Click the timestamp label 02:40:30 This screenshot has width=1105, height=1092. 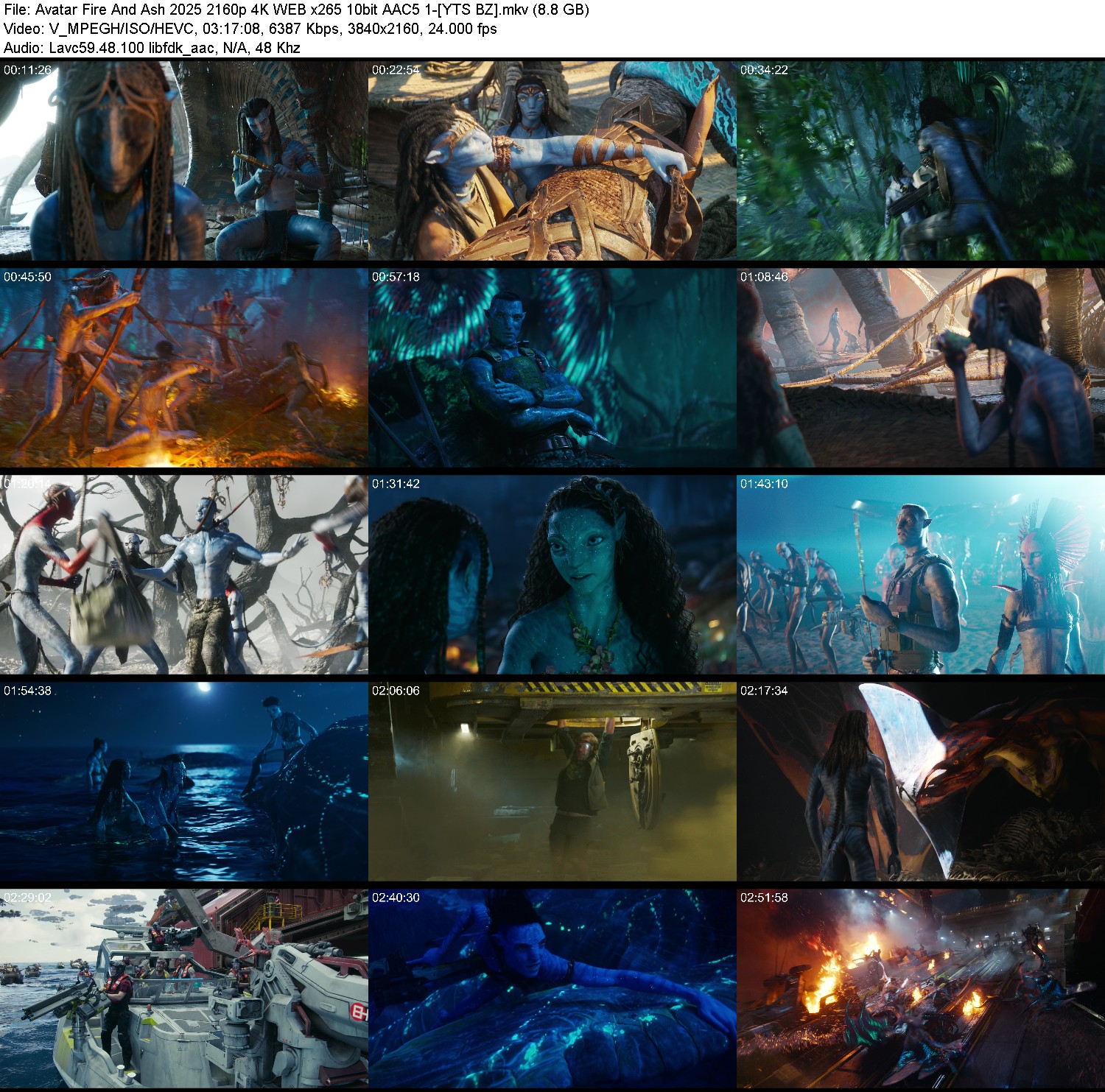(x=396, y=898)
